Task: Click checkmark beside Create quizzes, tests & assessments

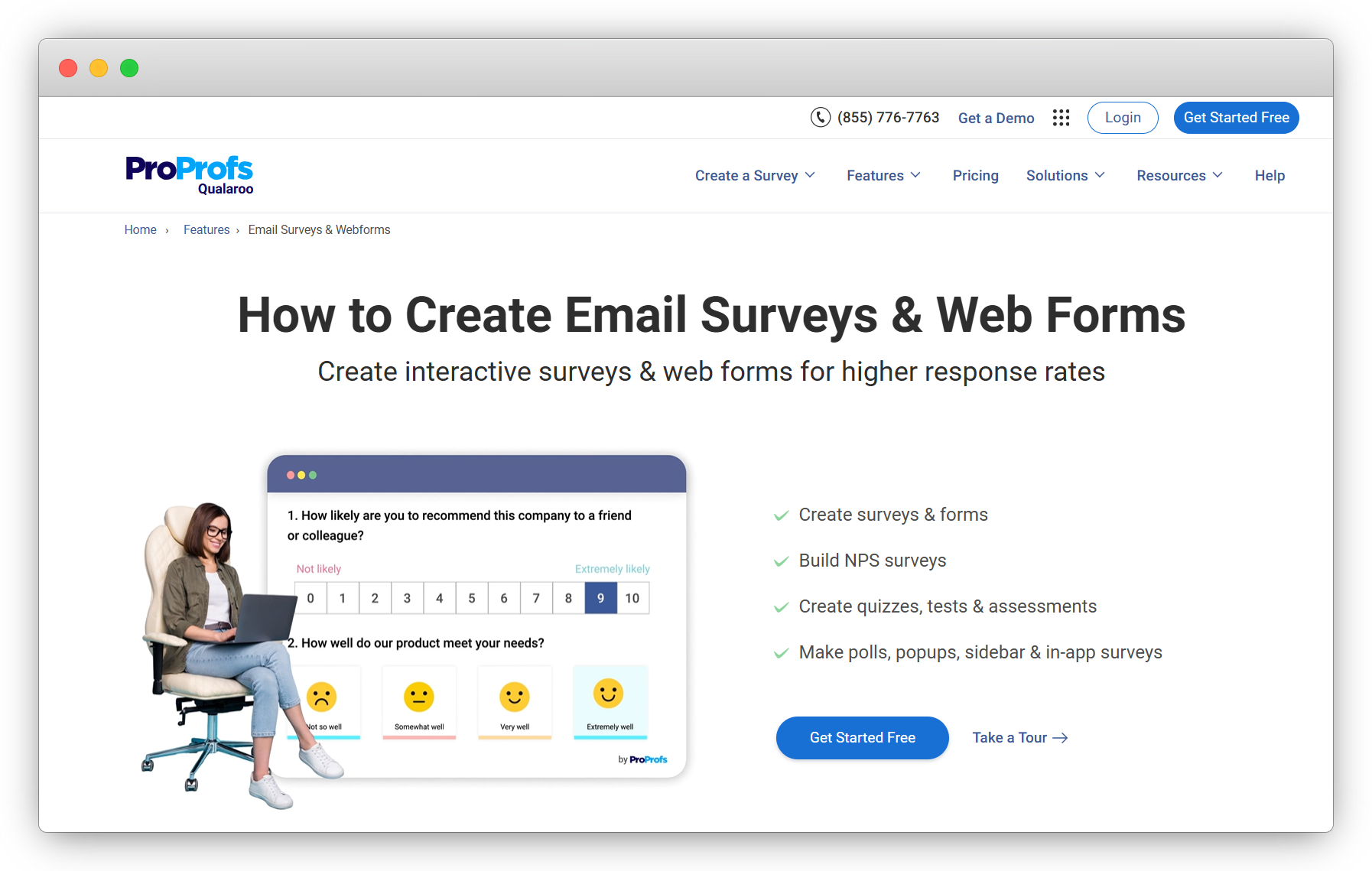Action: pos(781,607)
